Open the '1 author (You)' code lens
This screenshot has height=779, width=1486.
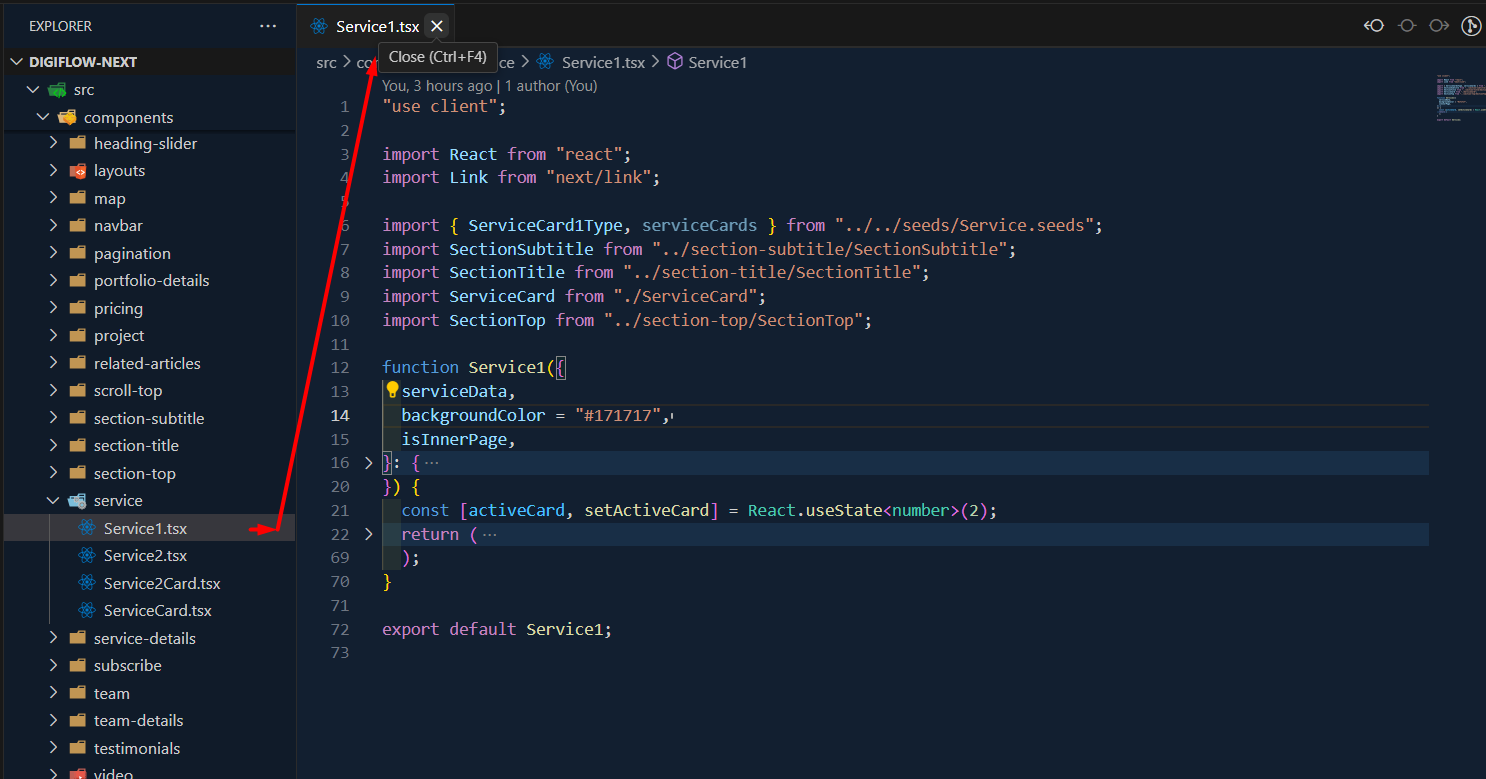[x=551, y=86]
